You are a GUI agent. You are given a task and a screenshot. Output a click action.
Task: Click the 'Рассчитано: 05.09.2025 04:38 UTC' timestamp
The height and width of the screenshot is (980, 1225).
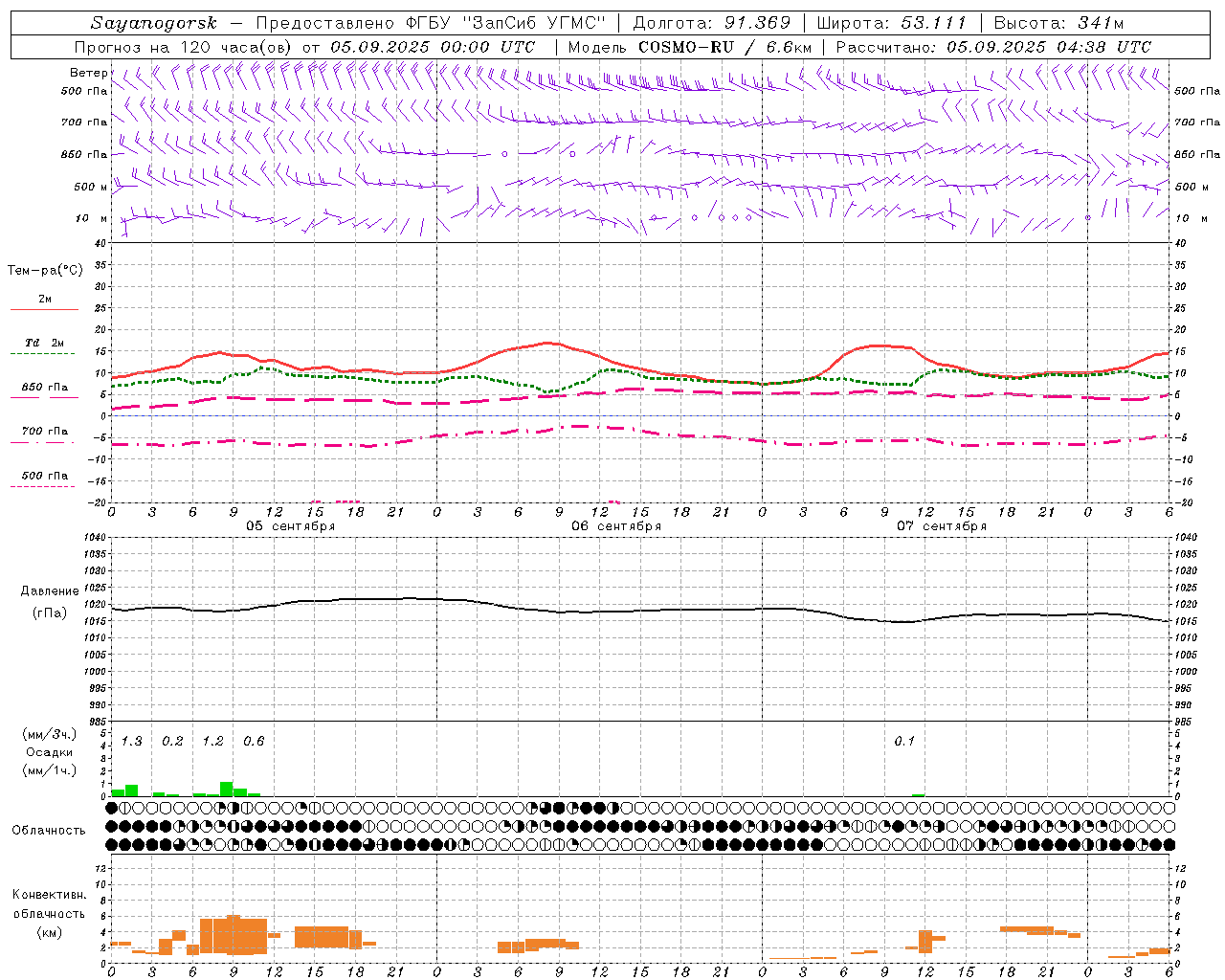(993, 47)
